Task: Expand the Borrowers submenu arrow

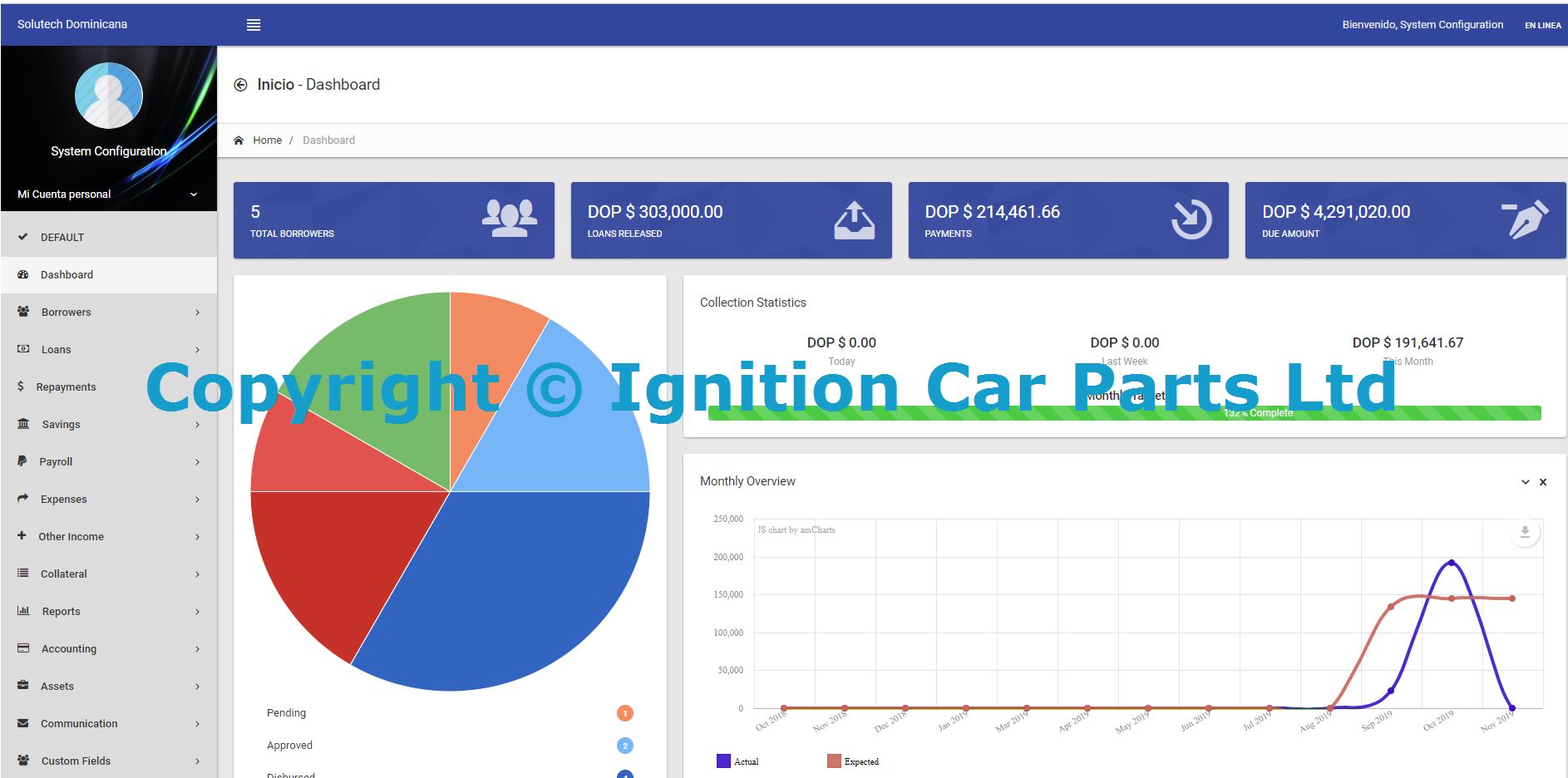Action: pos(197,313)
